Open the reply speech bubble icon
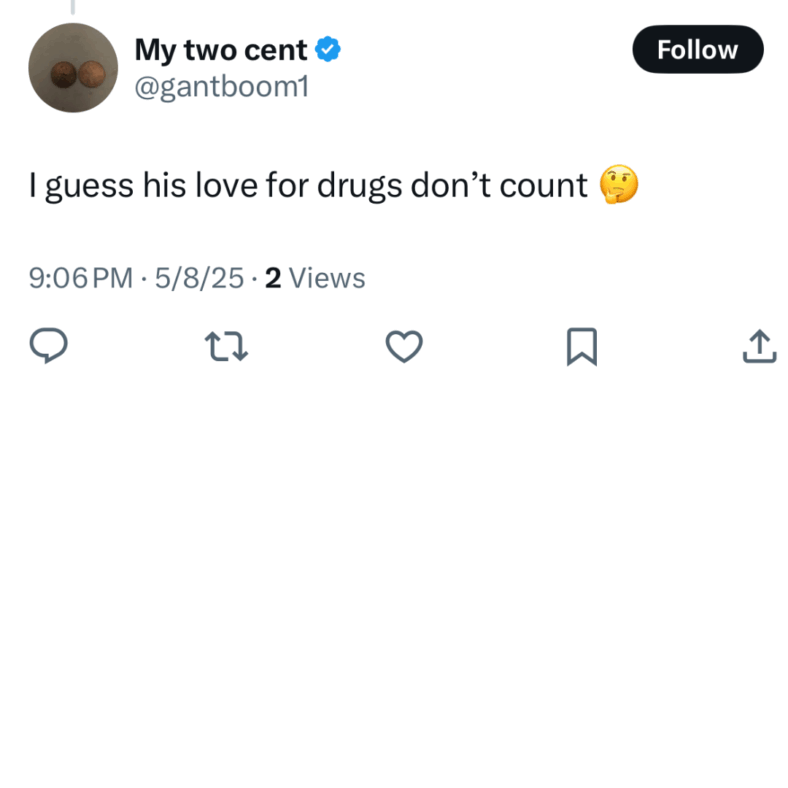Image resolution: width=788 pixels, height=788 pixels. click(48, 346)
